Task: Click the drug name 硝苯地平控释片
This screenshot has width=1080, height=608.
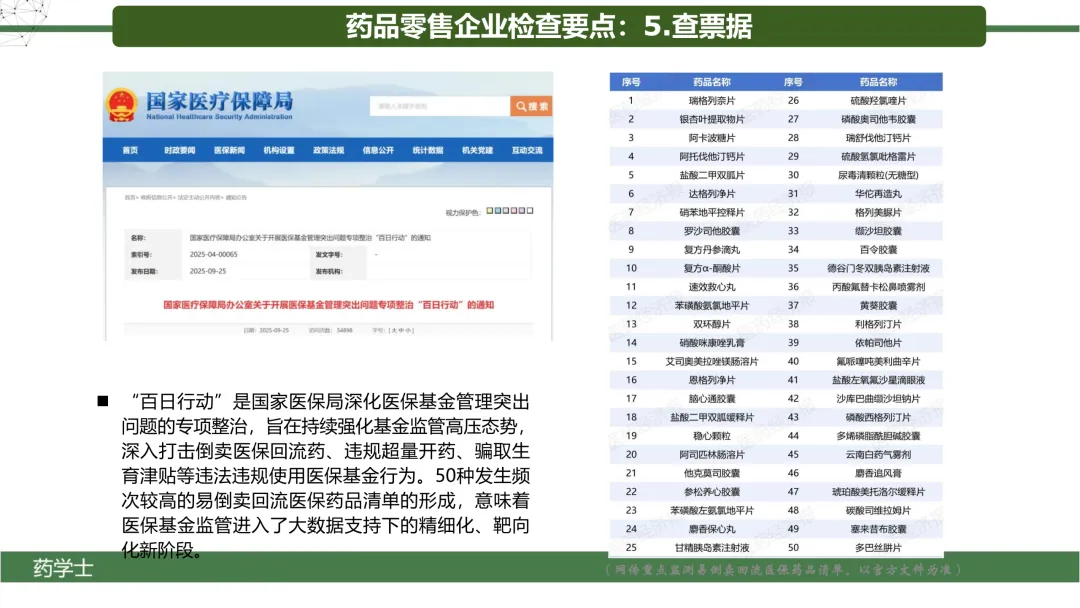Action: 712,212
